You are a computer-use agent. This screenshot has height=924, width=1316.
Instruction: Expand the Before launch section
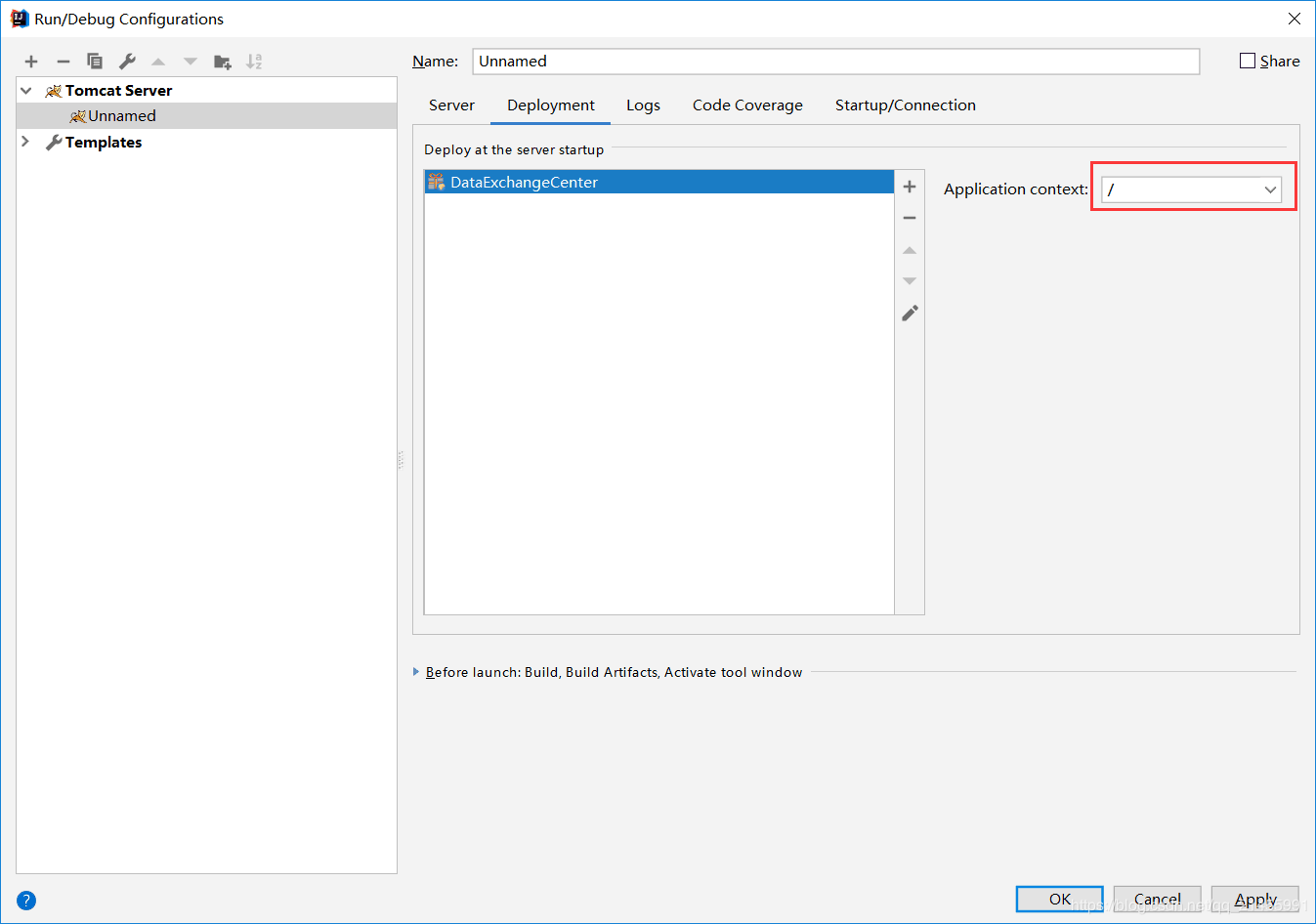click(x=417, y=672)
